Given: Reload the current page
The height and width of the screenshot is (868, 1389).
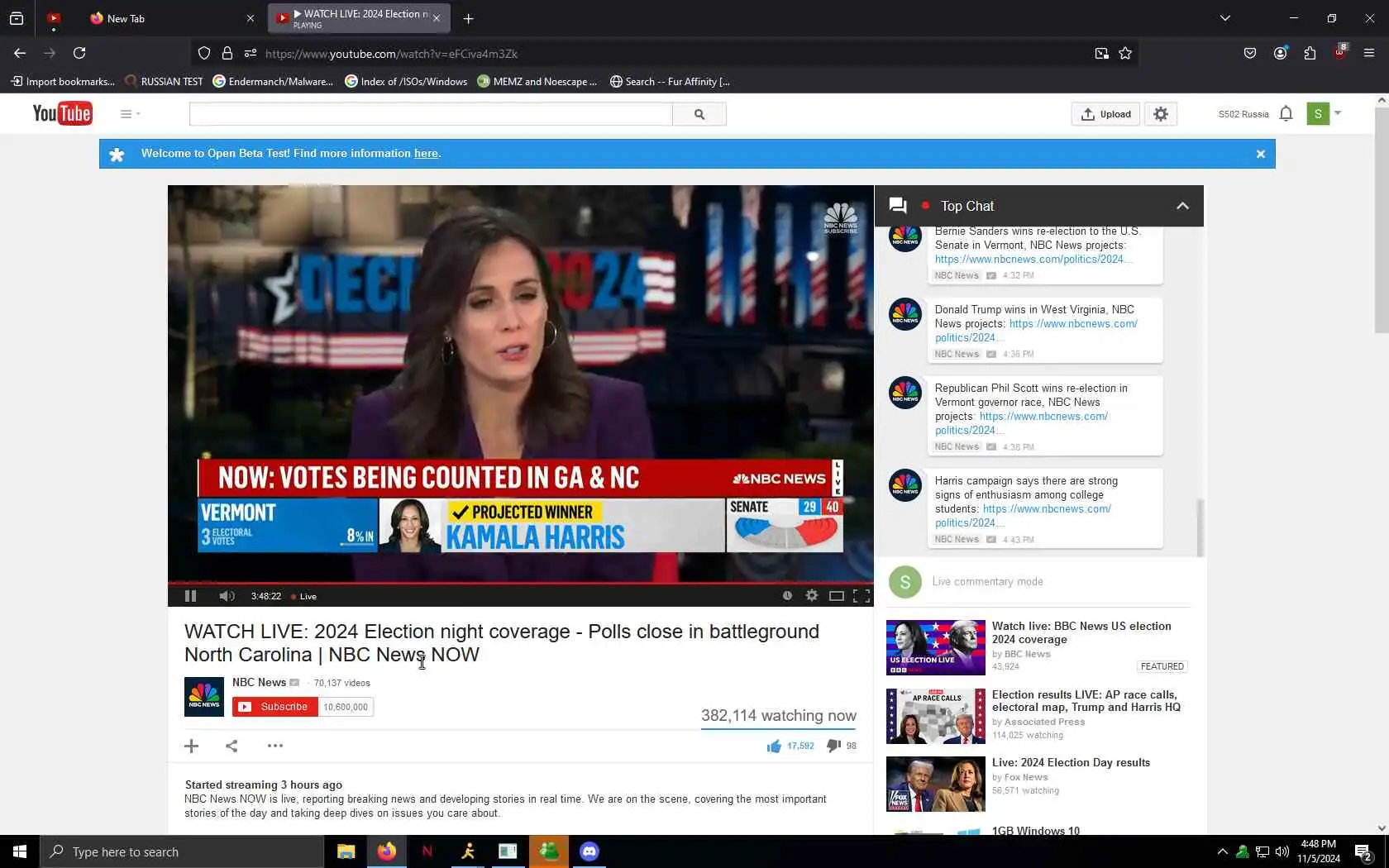Looking at the screenshot, I should [x=79, y=53].
